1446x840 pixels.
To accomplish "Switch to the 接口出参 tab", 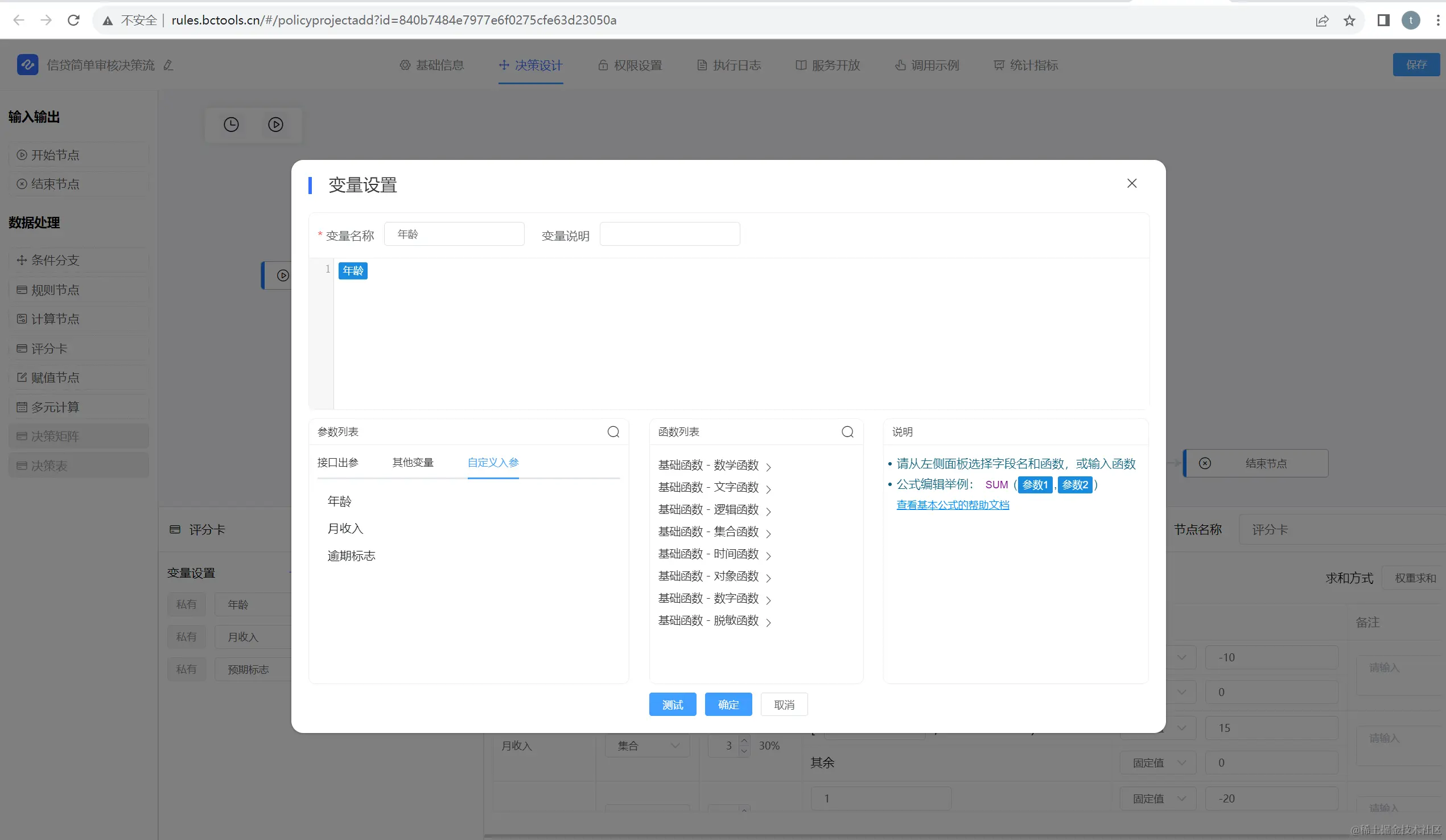I will pyautogui.click(x=338, y=463).
